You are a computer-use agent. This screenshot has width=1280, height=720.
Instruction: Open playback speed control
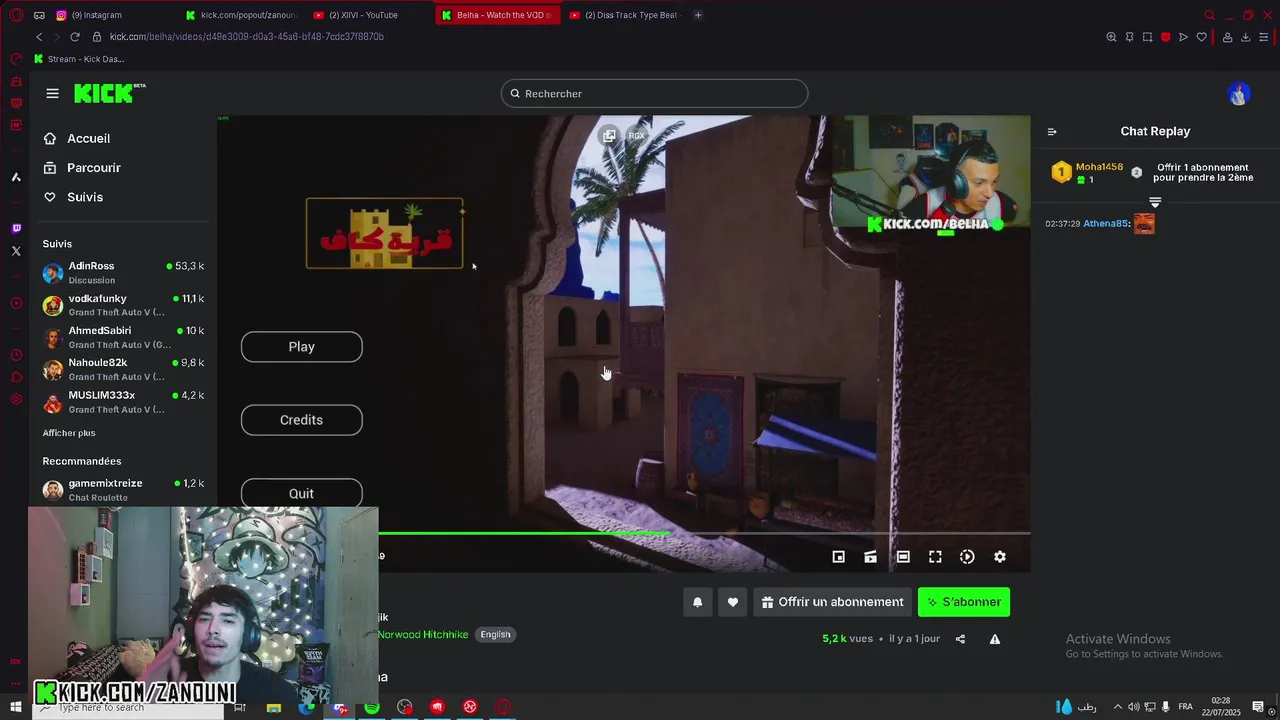click(967, 557)
